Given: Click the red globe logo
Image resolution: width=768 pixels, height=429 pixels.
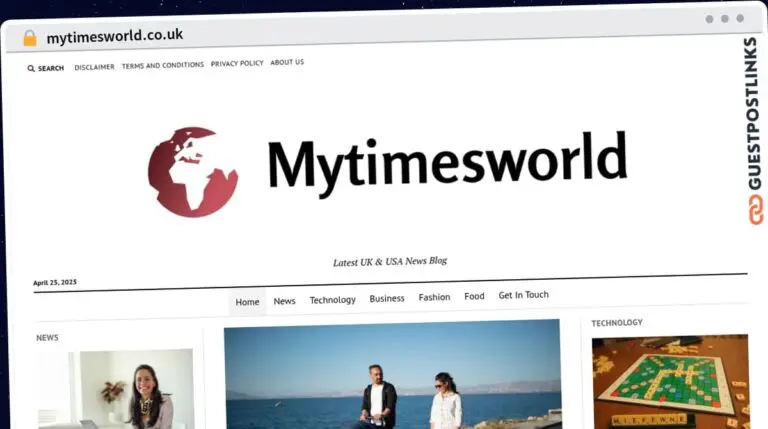Looking at the screenshot, I should [x=193, y=172].
